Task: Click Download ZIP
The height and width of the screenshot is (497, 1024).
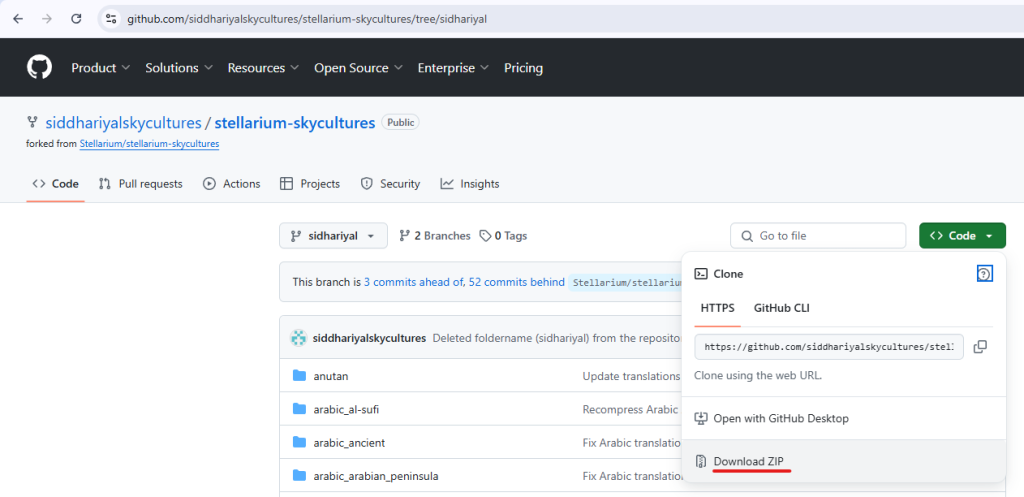Action: 748,461
